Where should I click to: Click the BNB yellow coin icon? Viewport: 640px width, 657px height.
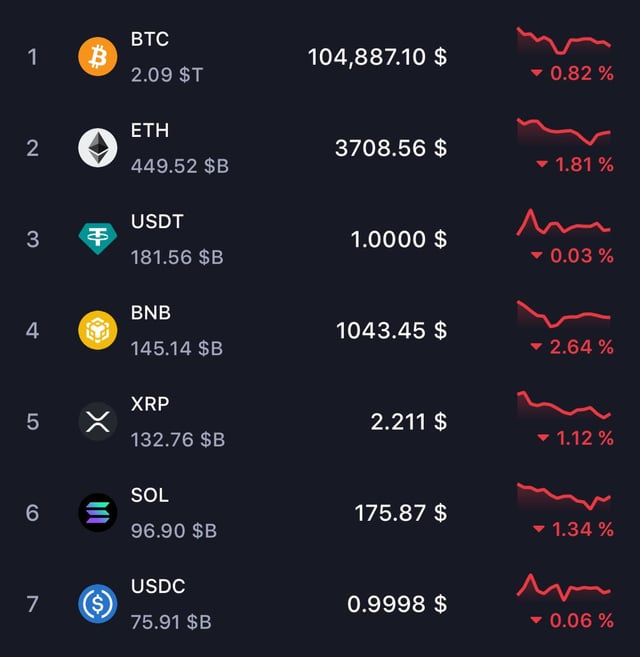[x=97, y=330]
